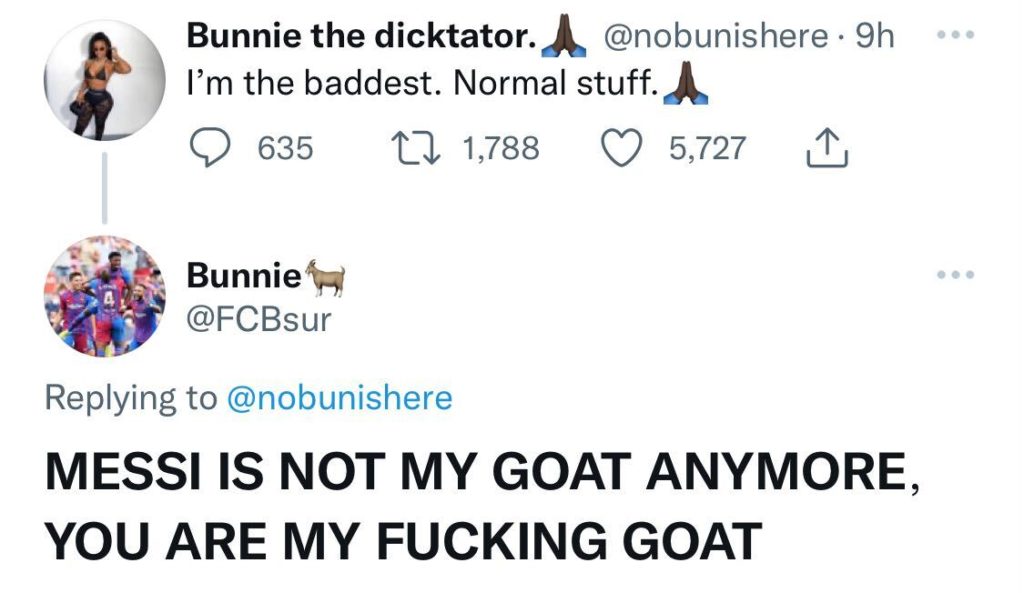Click the 635 replies count
Image resolution: width=1024 pixels, height=593 pixels.
285,149
